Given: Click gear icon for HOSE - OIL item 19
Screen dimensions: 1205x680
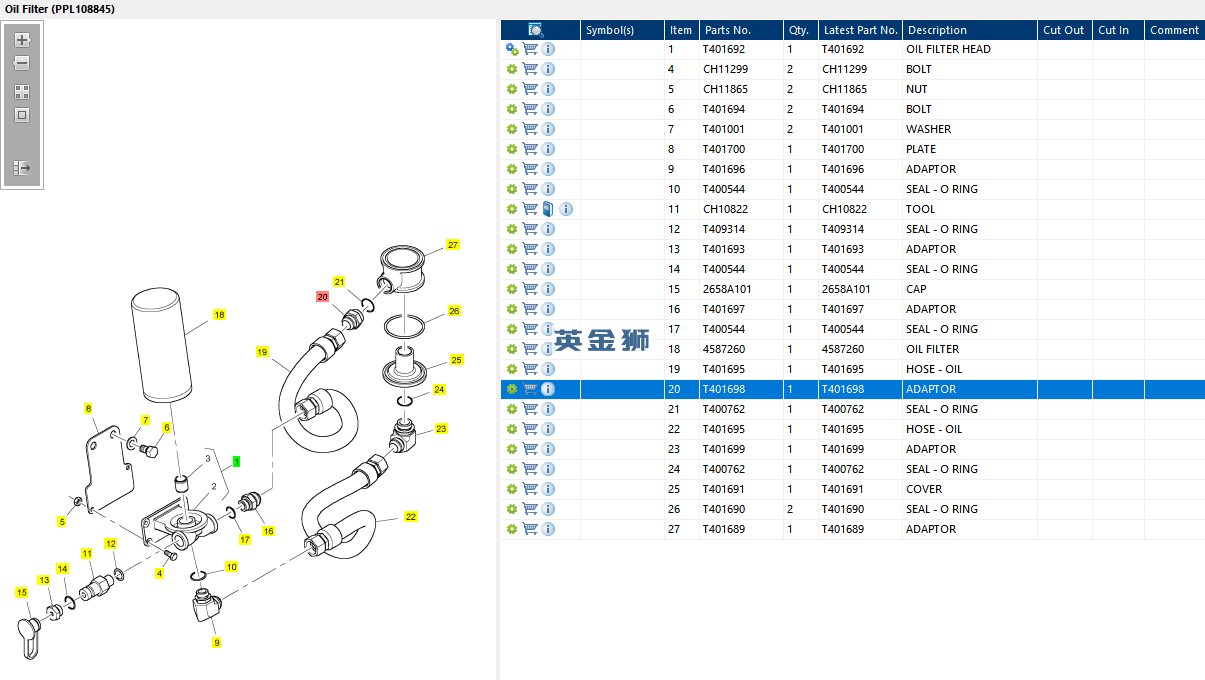Looking at the screenshot, I should click(512, 369).
